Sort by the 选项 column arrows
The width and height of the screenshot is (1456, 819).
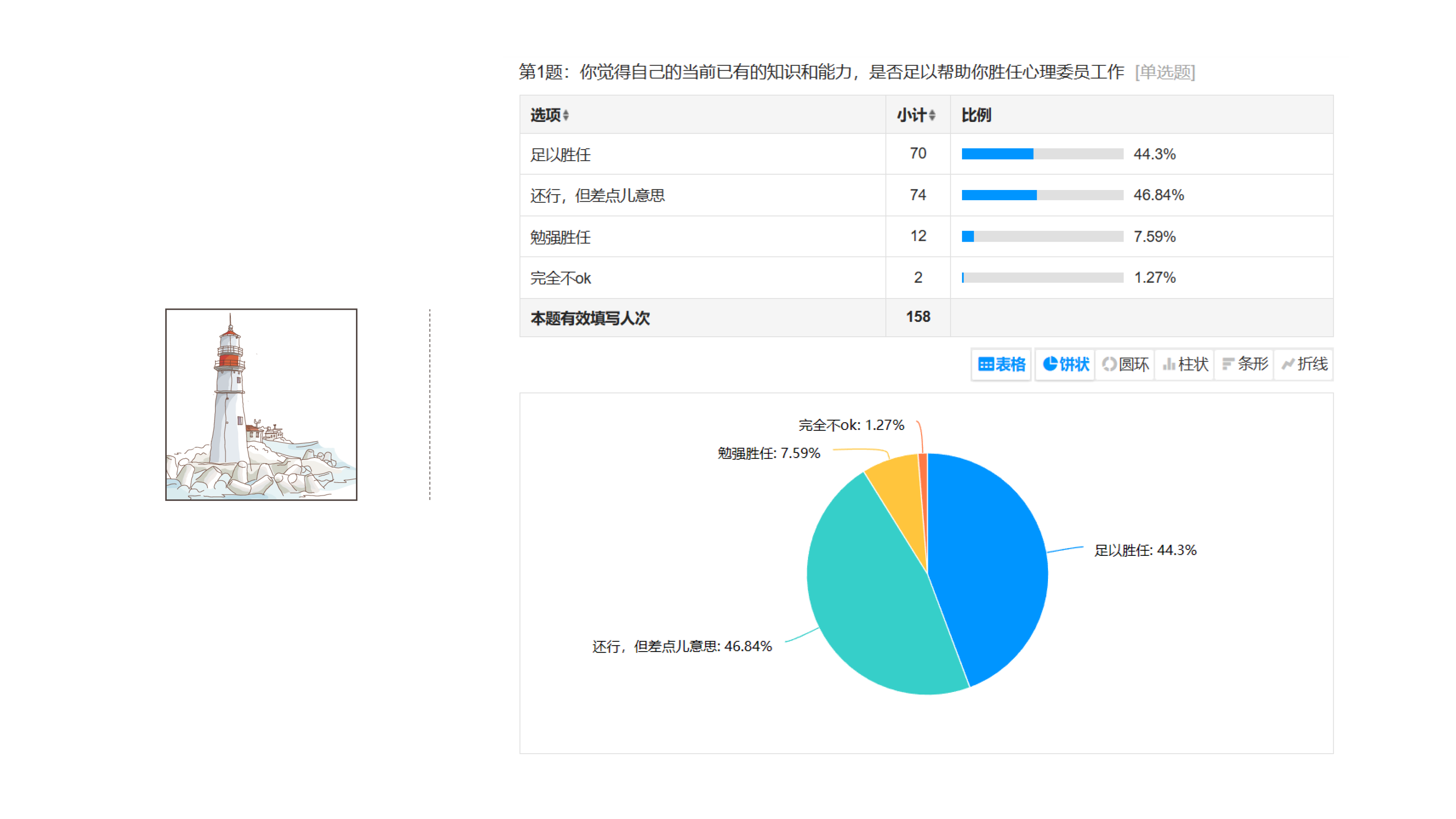pyautogui.click(x=566, y=115)
